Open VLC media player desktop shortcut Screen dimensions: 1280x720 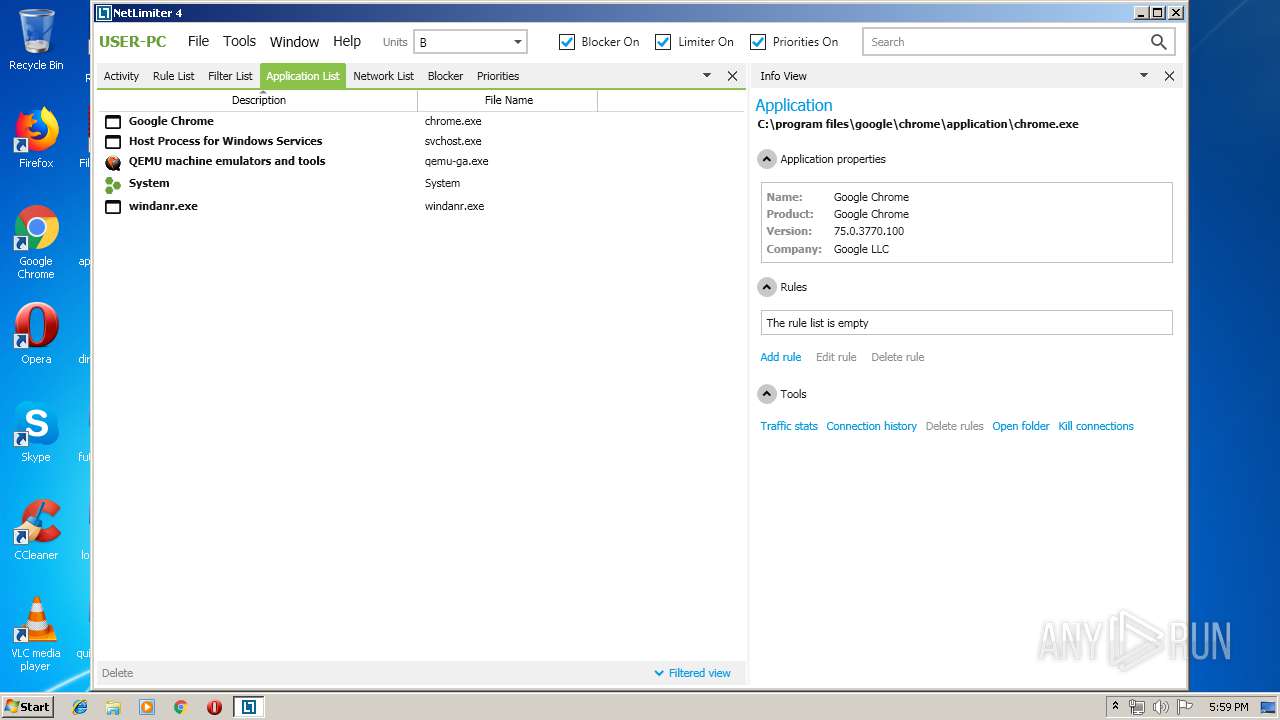click(x=36, y=634)
